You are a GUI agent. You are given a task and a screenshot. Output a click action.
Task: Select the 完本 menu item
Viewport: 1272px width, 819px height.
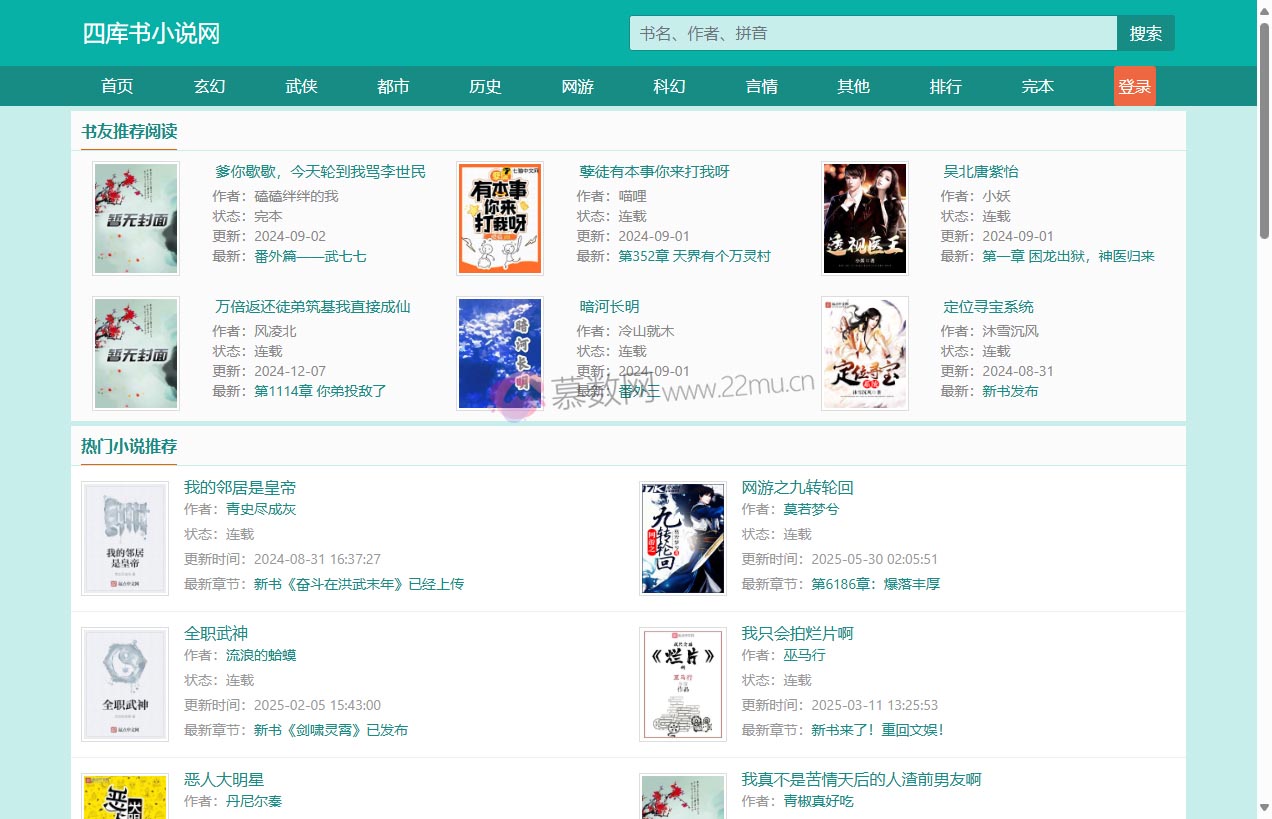click(x=1037, y=86)
